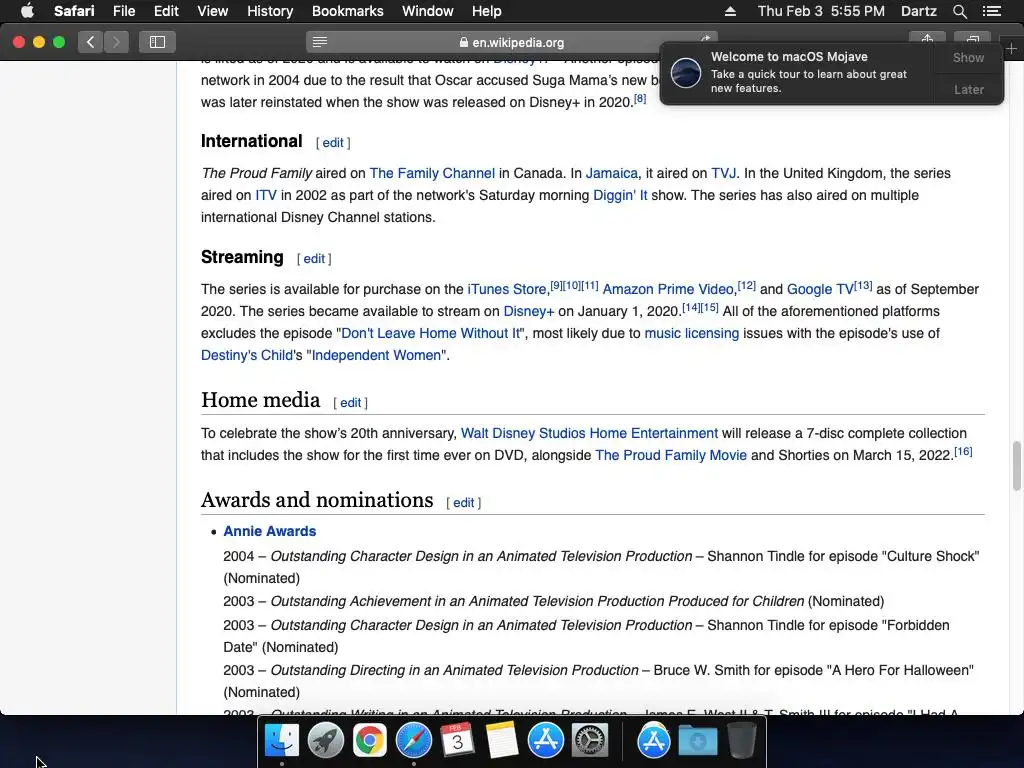Open the Help menu
The image size is (1024, 768).
pyautogui.click(x=487, y=11)
